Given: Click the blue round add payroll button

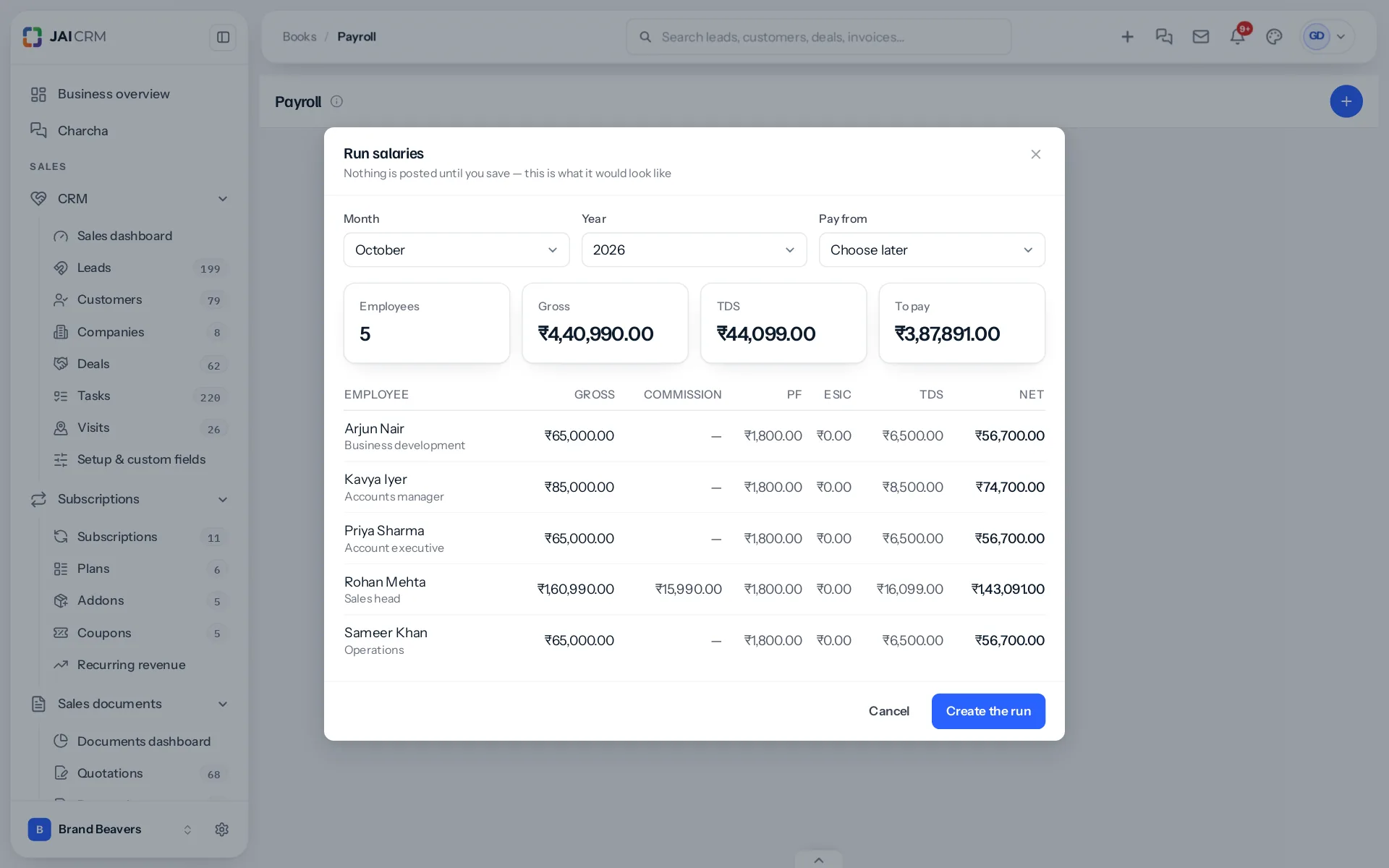Looking at the screenshot, I should (x=1346, y=101).
